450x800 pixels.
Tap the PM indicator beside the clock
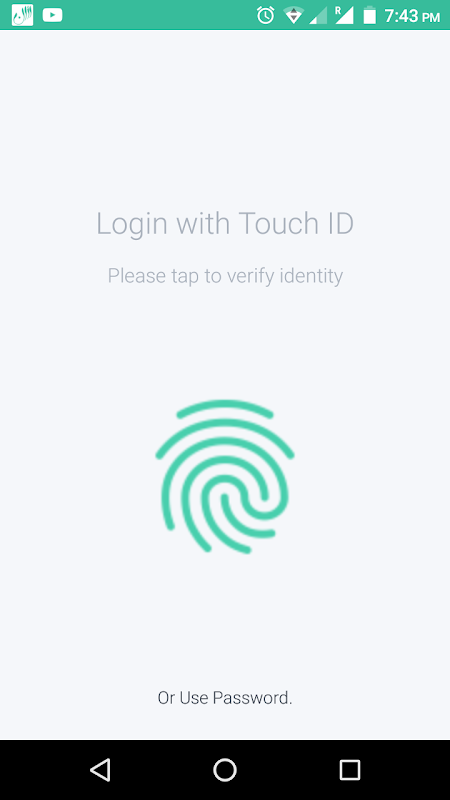[431, 18]
